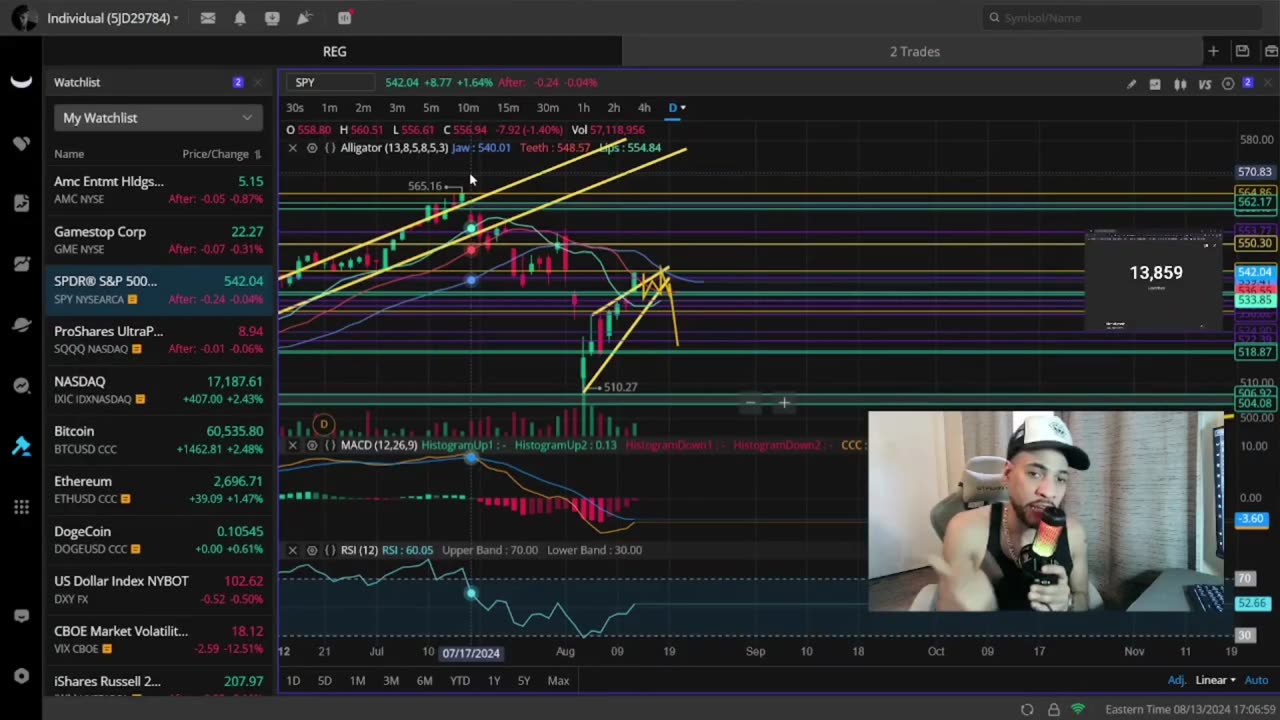Remove the MACD indicator with its X
The height and width of the screenshot is (720, 1280).
point(292,445)
